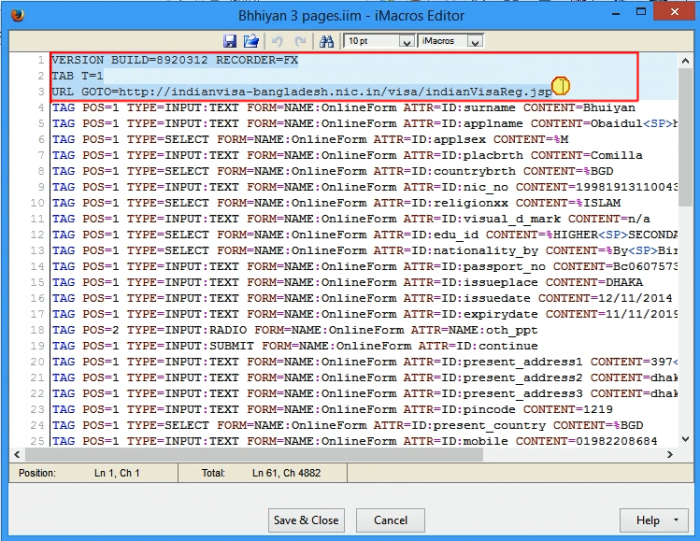
Task: Click the window title 'Bhhiyan 3 pages.iim'
Action: click(300, 16)
